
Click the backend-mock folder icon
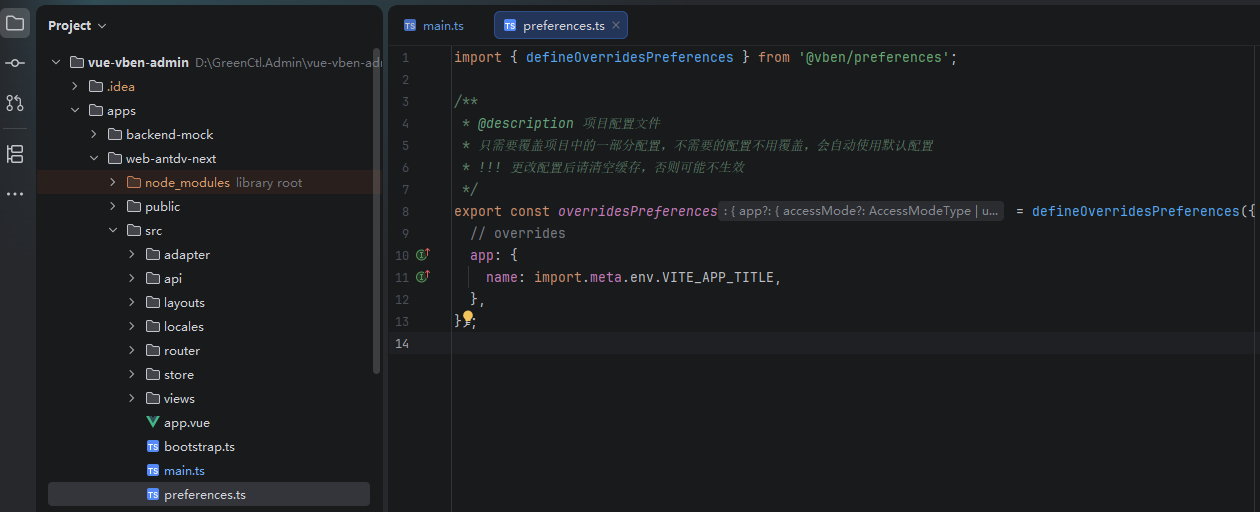pos(115,134)
